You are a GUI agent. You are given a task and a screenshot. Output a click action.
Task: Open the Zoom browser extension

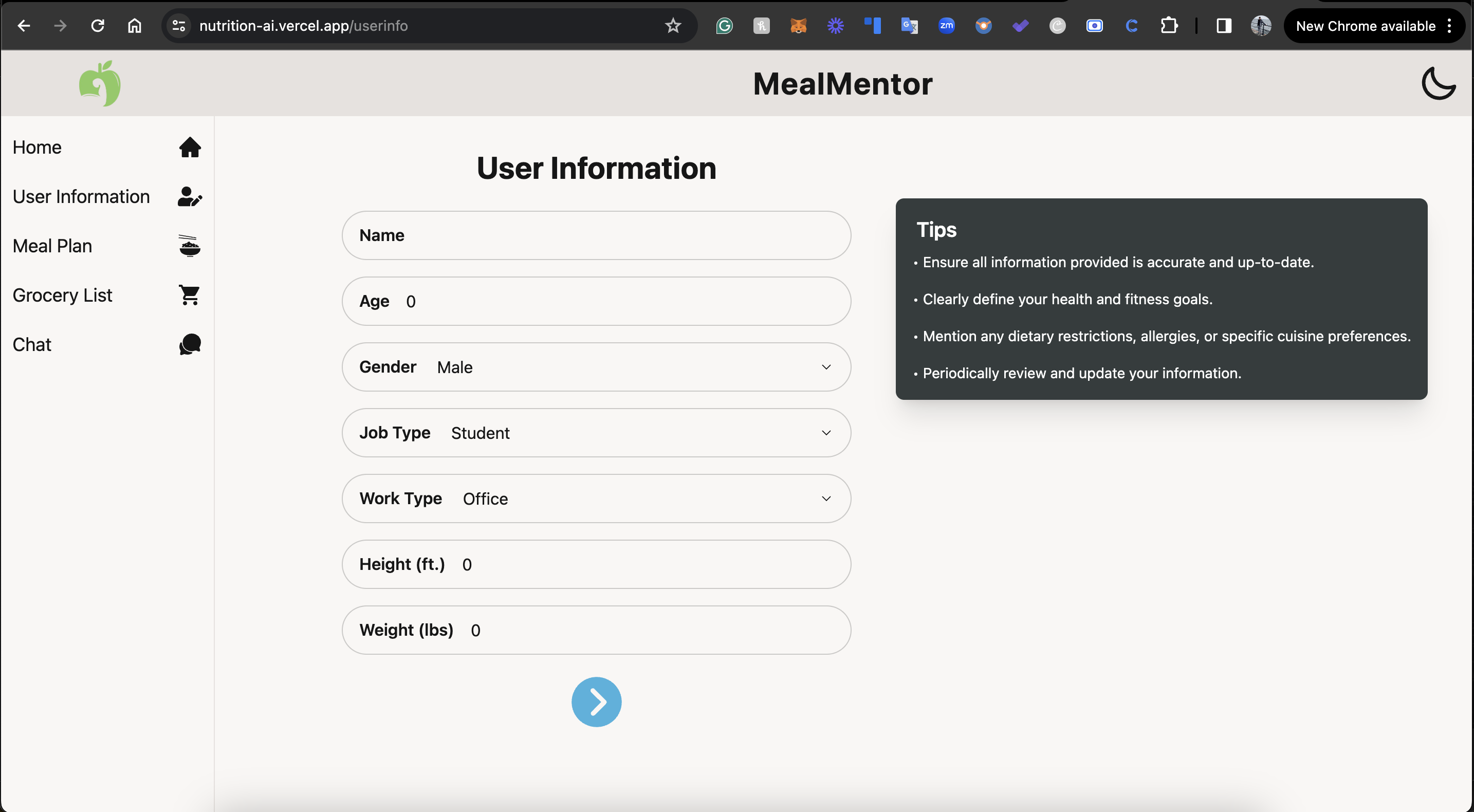(x=946, y=26)
